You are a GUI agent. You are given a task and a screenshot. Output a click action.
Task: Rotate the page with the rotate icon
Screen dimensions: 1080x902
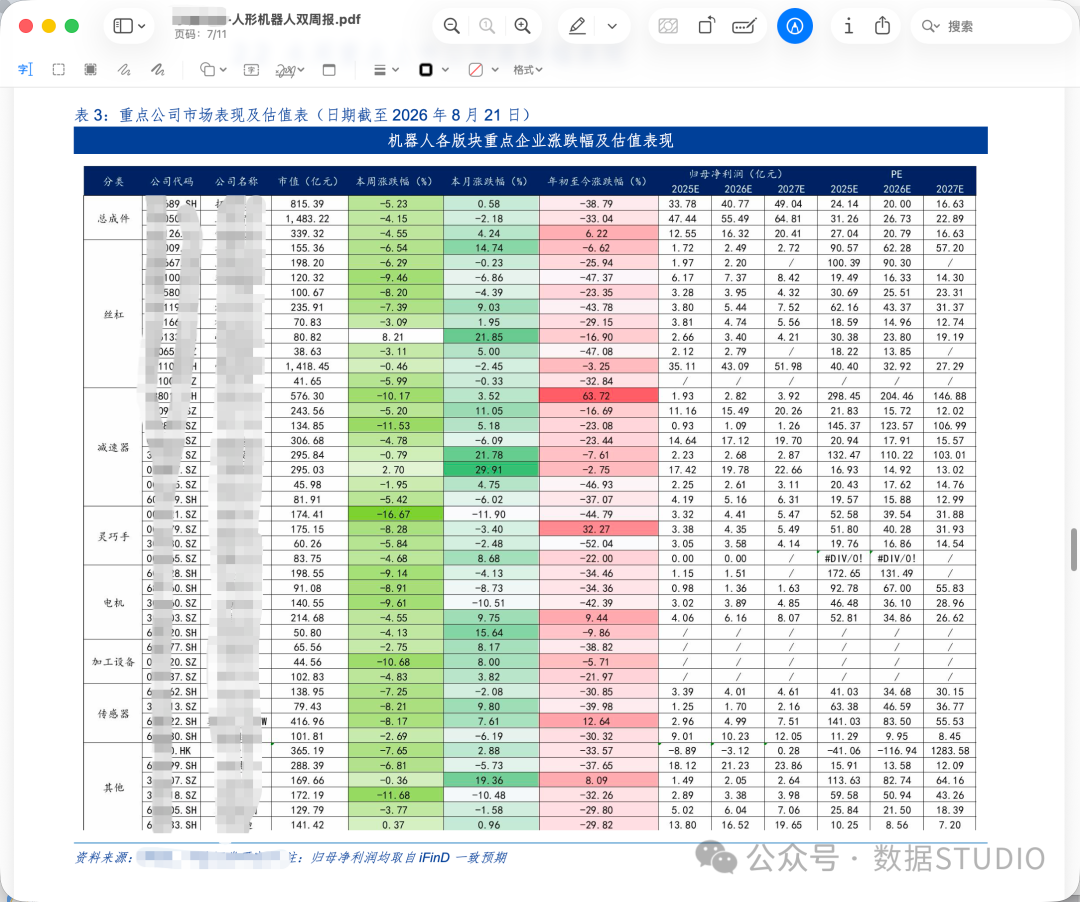coord(707,26)
